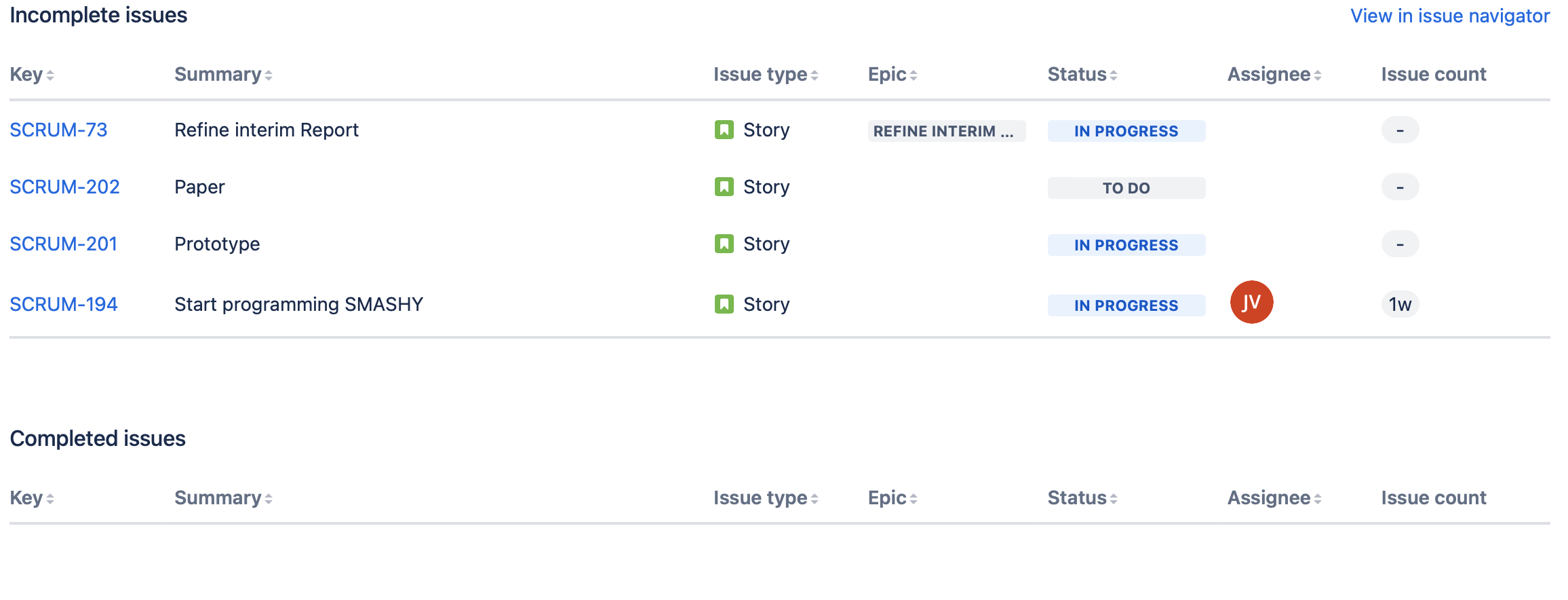Open the SCRUM-201 Prototype issue
The height and width of the screenshot is (600, 1568).
pos(63,244)
